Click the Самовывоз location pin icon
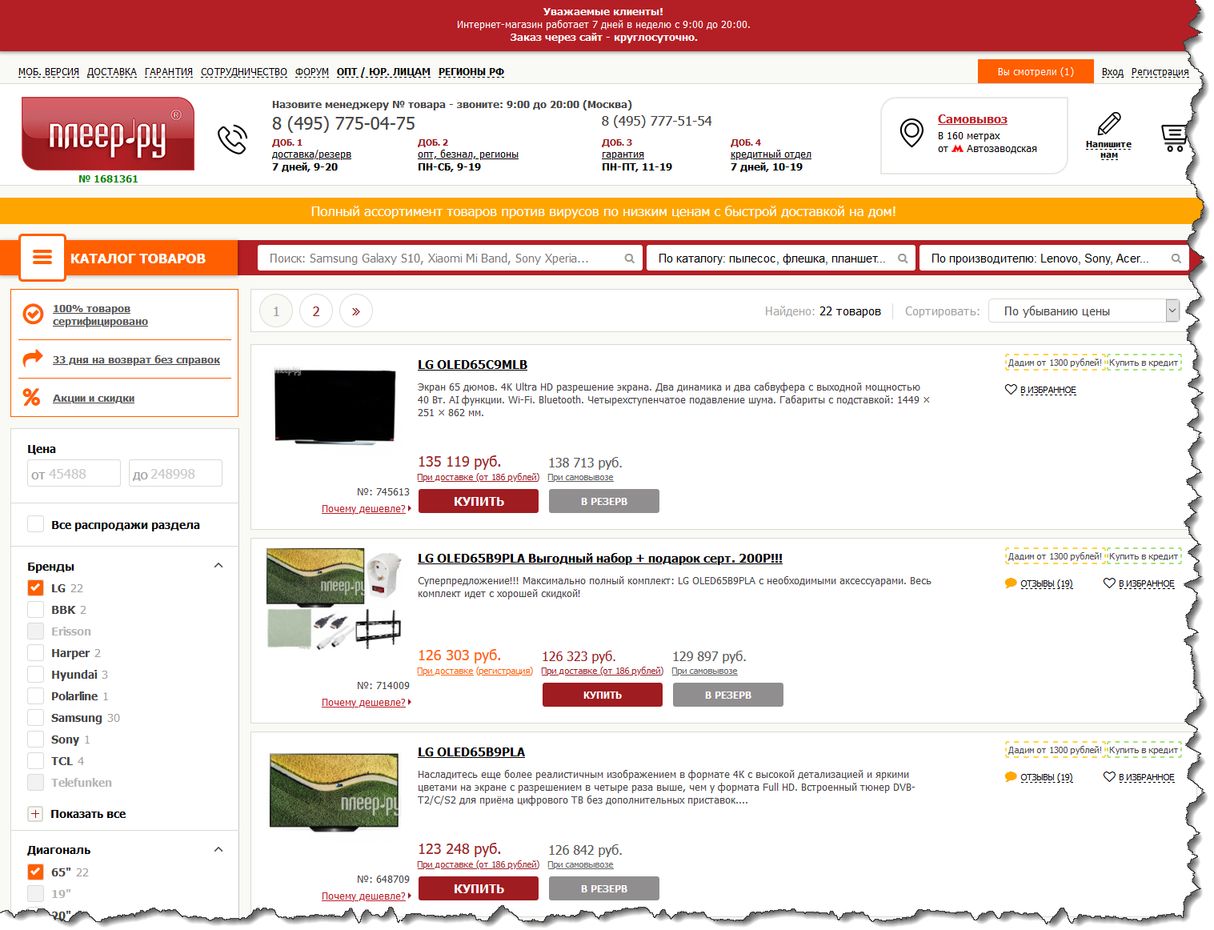The height and width of the screenshot is (930, 1214). [911, 133]
